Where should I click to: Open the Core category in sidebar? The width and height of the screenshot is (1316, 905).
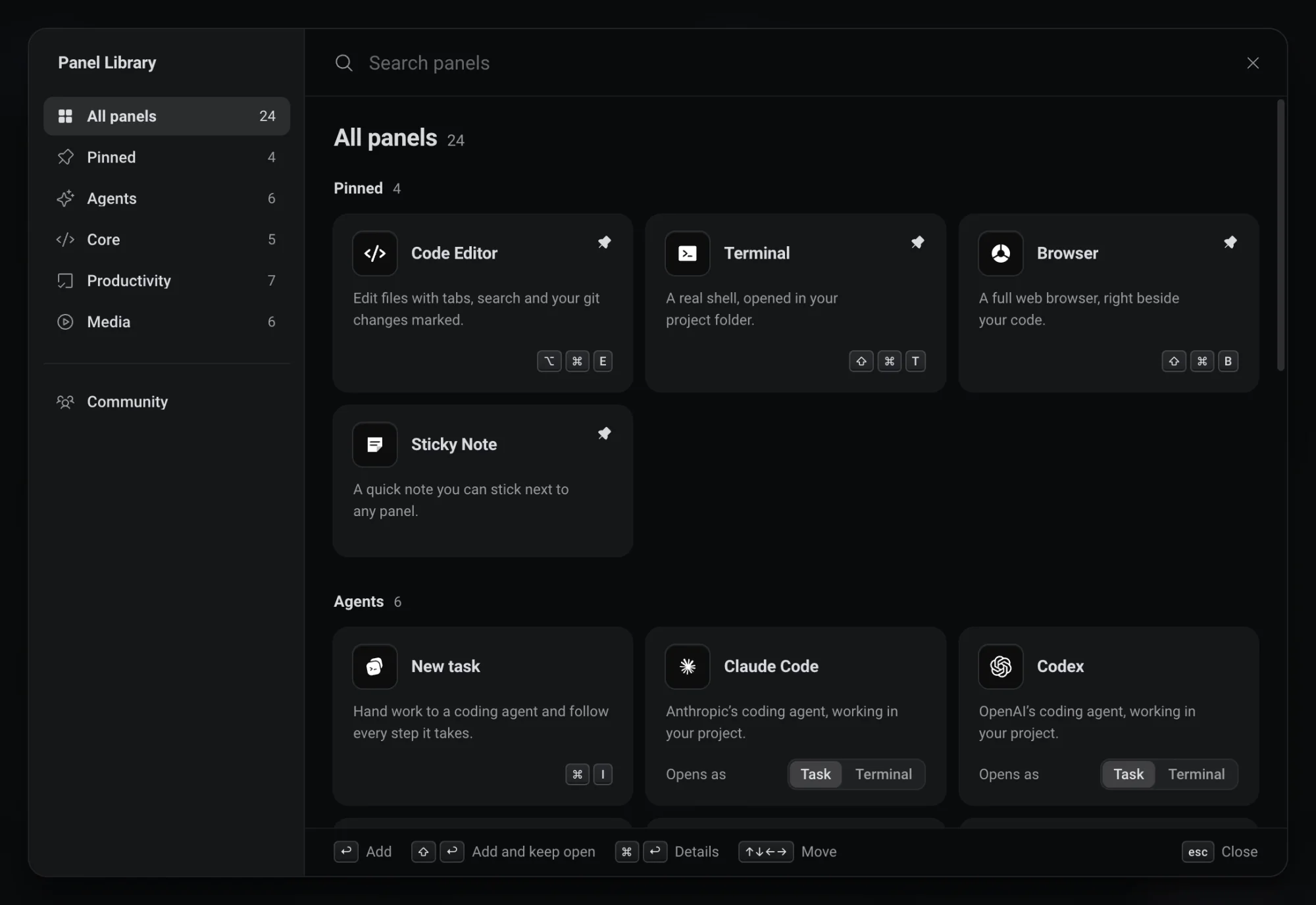point(166,240)
